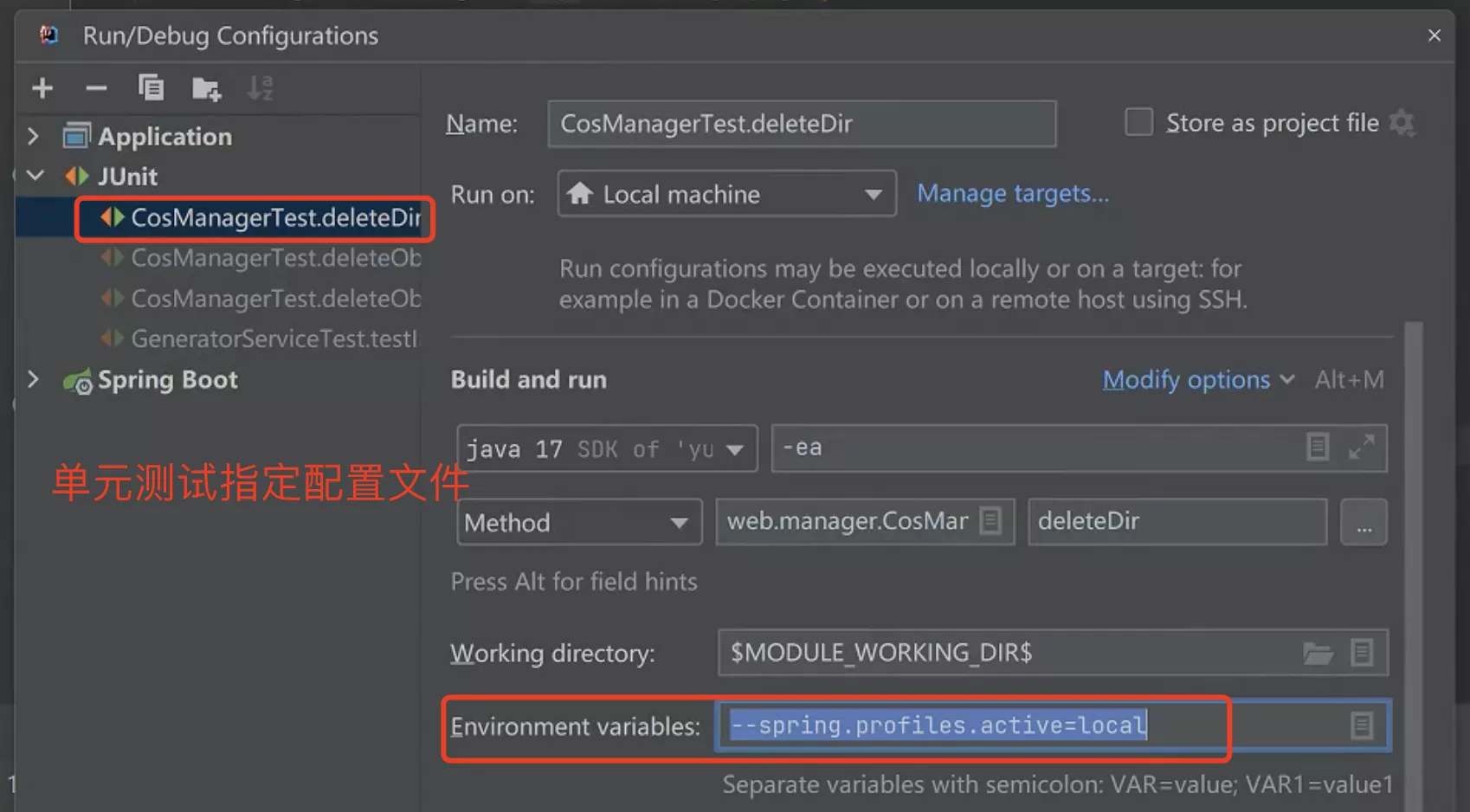Copy the selected configuration
The height and width of the screenshot is (812, 1470).
click(x=151, y=87)
